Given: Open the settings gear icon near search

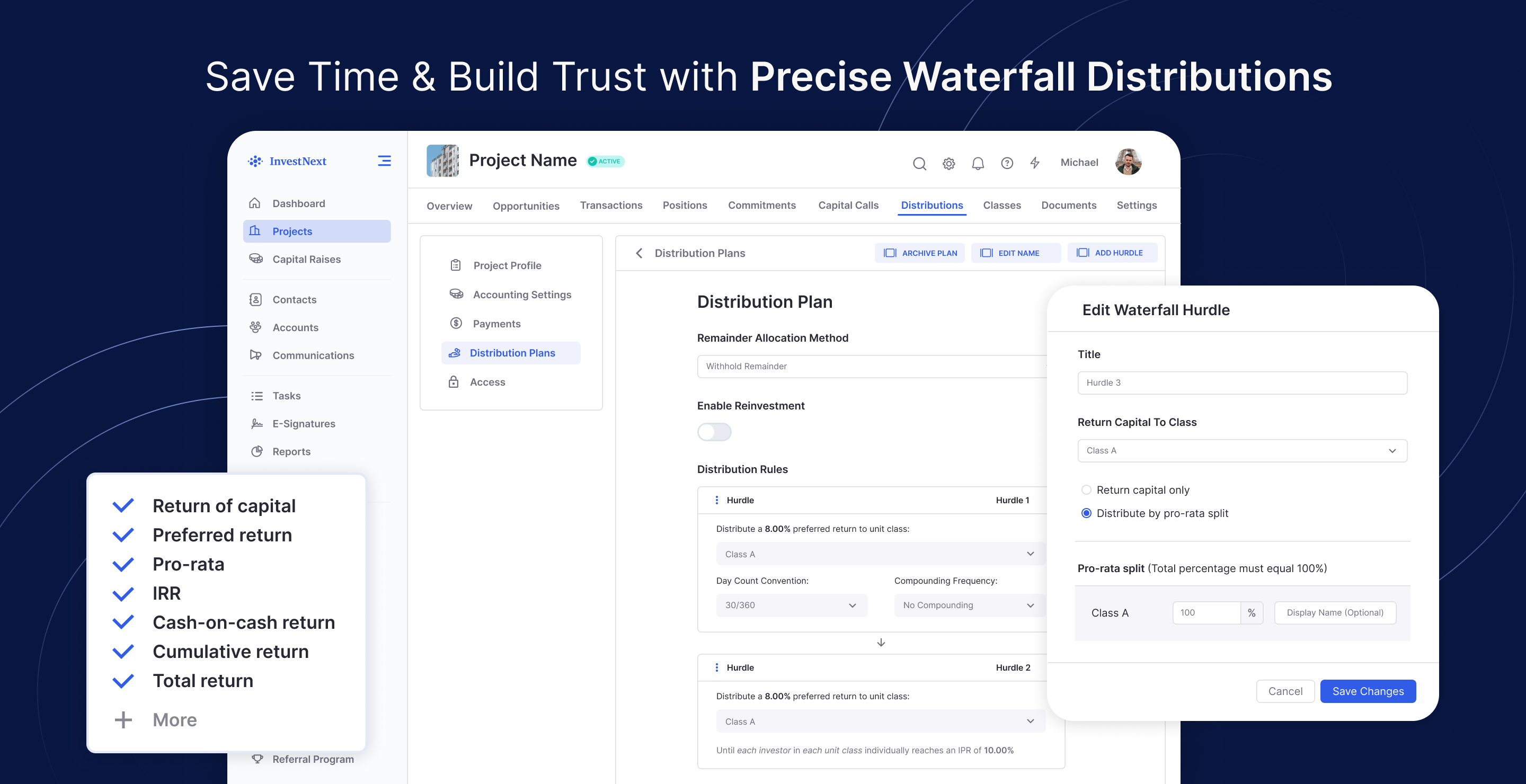Looking at the screenshot, I should point(948,164).
